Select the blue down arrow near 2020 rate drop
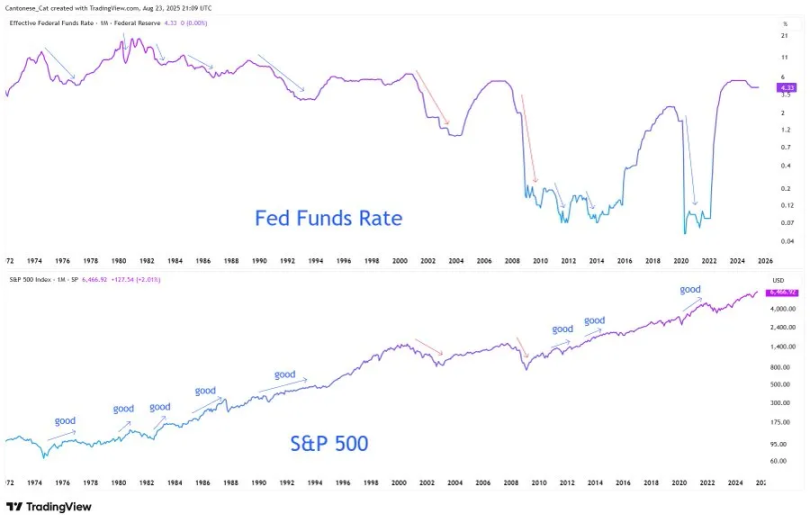The width and height of the screenshot is (810, 523). pyautogui.click(x=690, y=148)
